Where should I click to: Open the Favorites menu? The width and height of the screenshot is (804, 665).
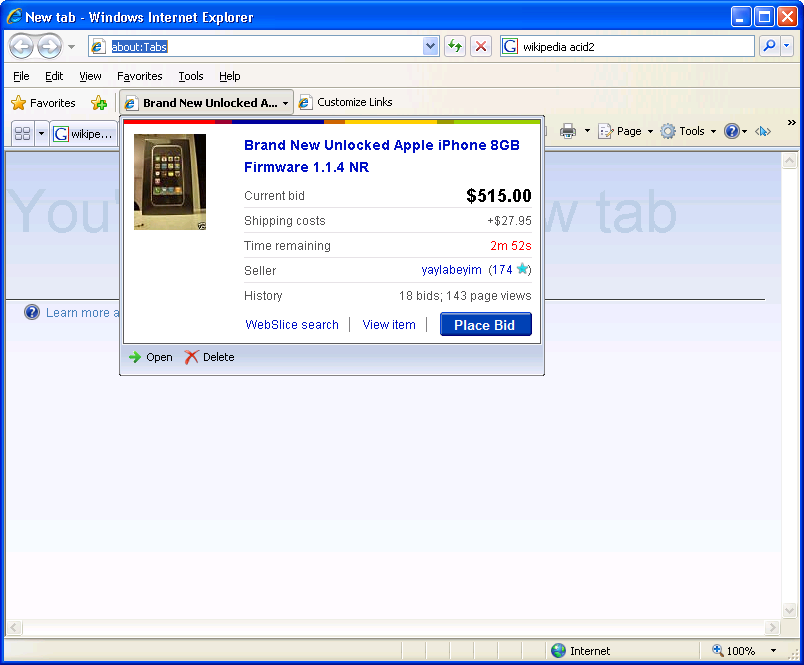[139, 76]
